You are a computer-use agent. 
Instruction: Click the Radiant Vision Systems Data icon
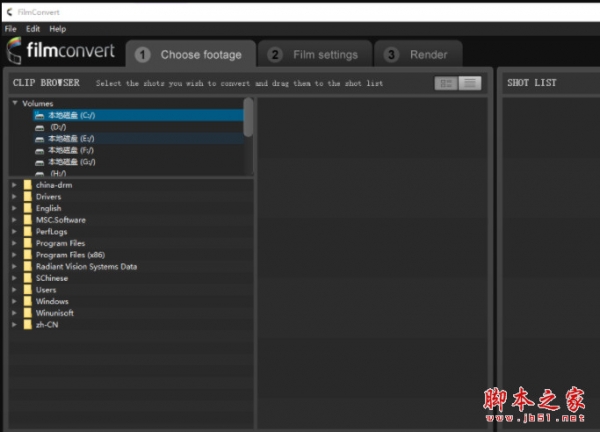pos(28,266)
